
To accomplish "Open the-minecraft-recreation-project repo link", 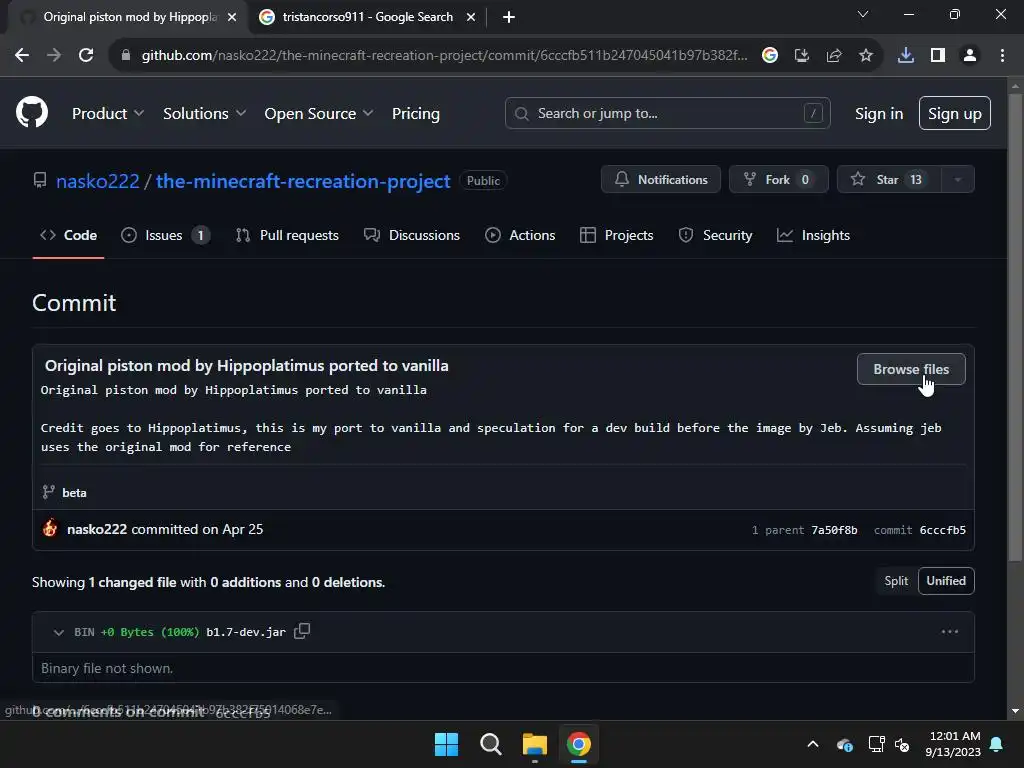I will [303, 181].
